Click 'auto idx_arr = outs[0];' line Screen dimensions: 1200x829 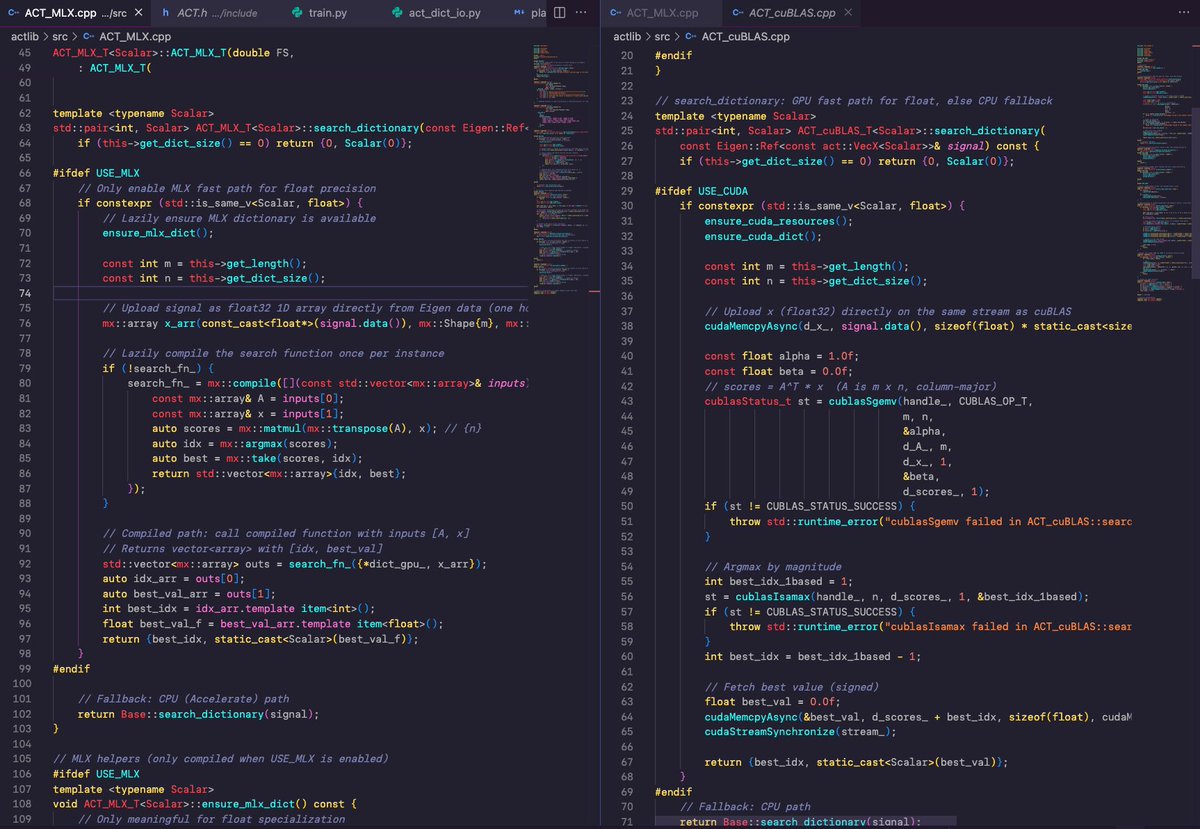174,579
